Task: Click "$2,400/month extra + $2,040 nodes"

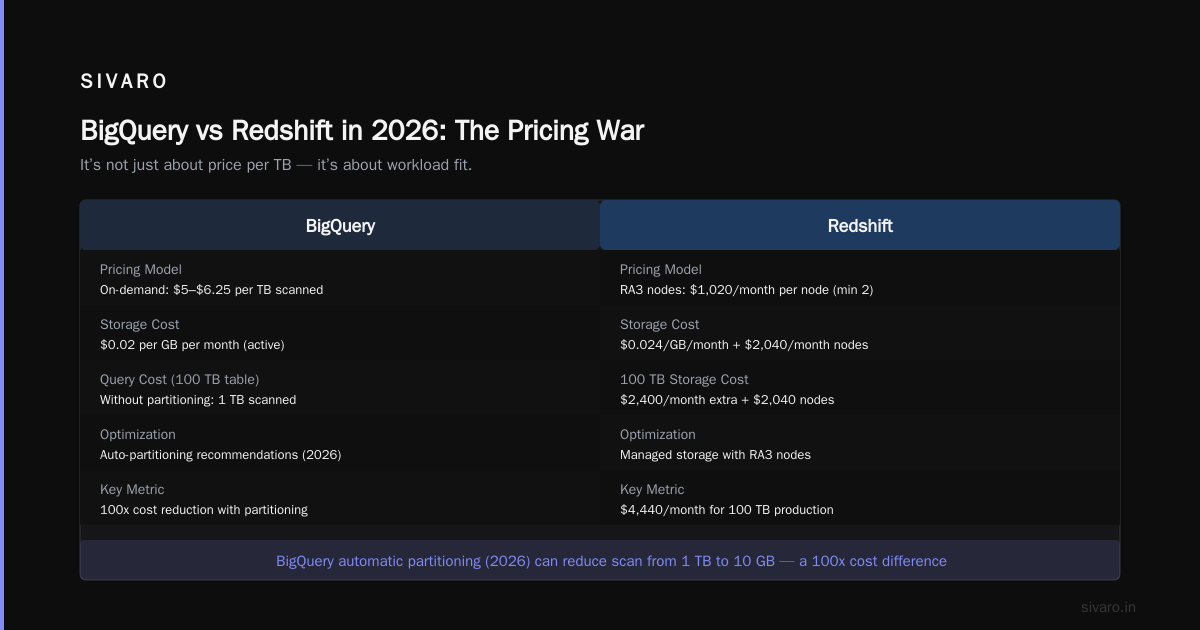Action: click(x=727, y=400)
